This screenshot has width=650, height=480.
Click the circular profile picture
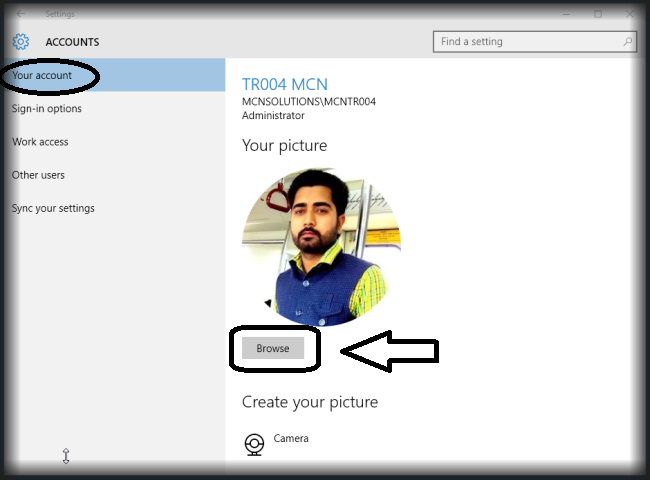[321, 247]
